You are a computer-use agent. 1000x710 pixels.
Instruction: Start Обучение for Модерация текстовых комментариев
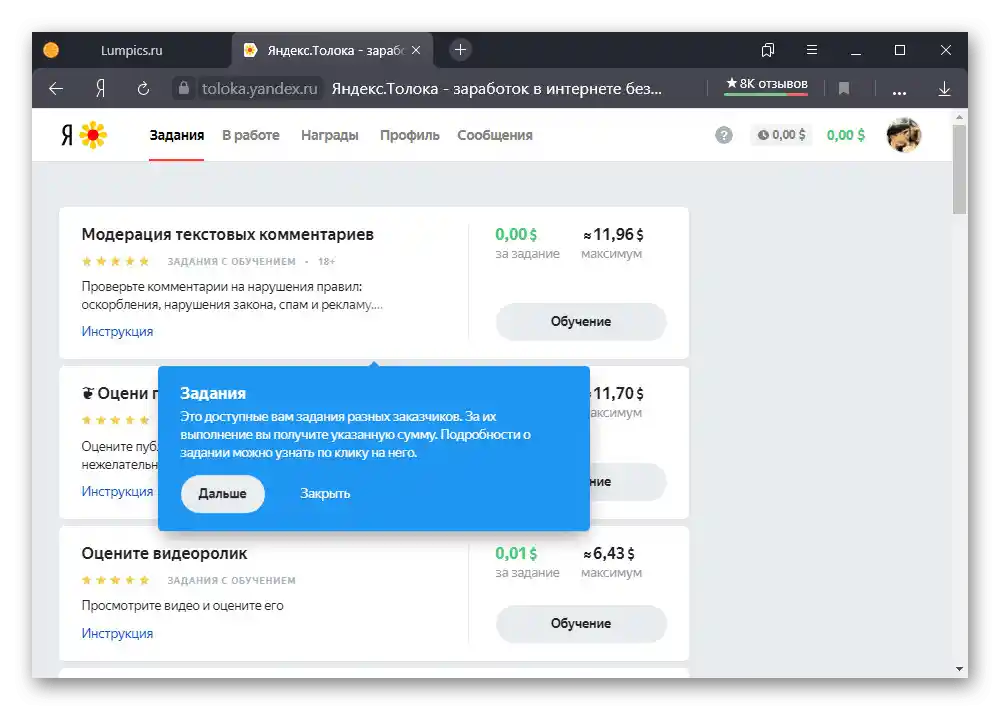(x=581, y=322)
